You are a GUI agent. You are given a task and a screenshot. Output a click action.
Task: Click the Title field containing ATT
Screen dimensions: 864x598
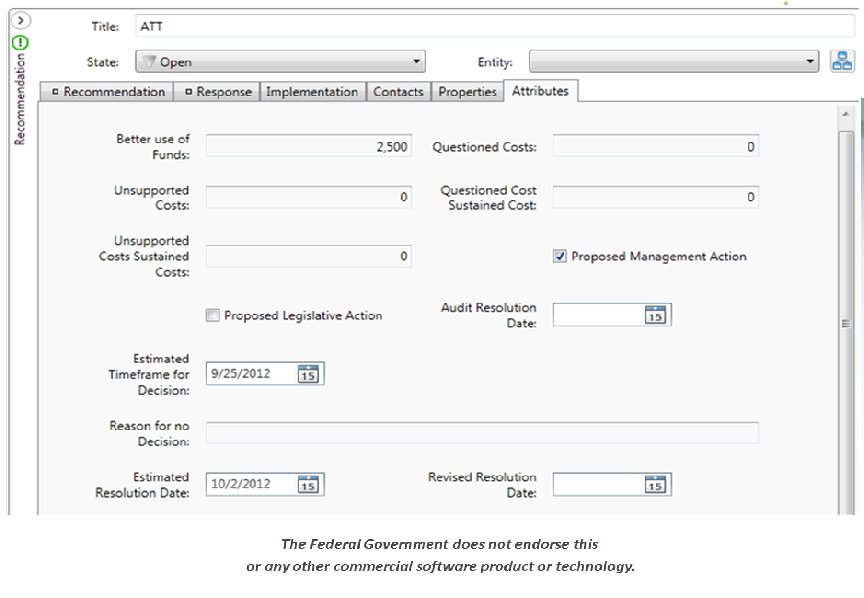point(495,26)
